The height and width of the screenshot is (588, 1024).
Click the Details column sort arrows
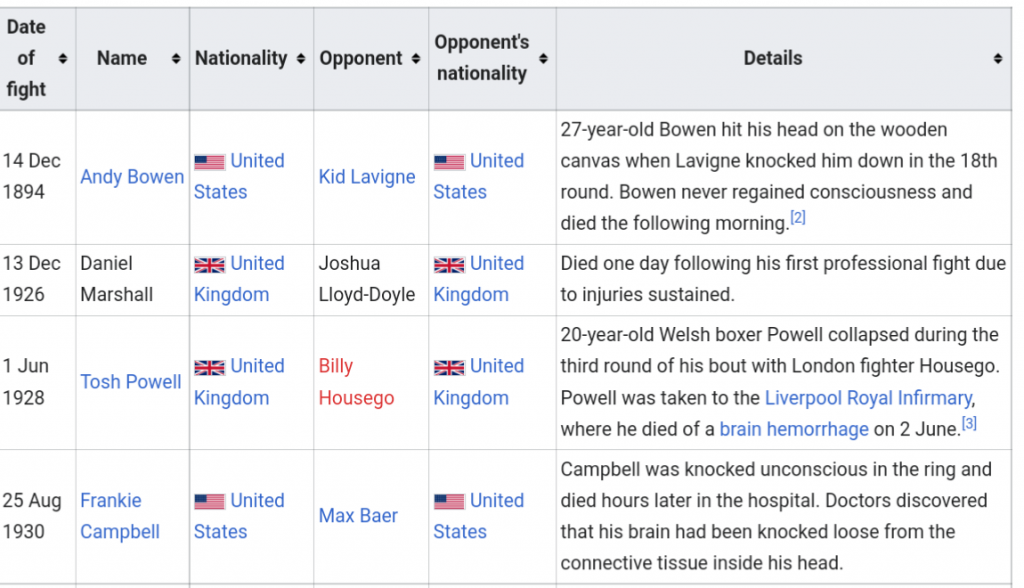click(997, 59)
